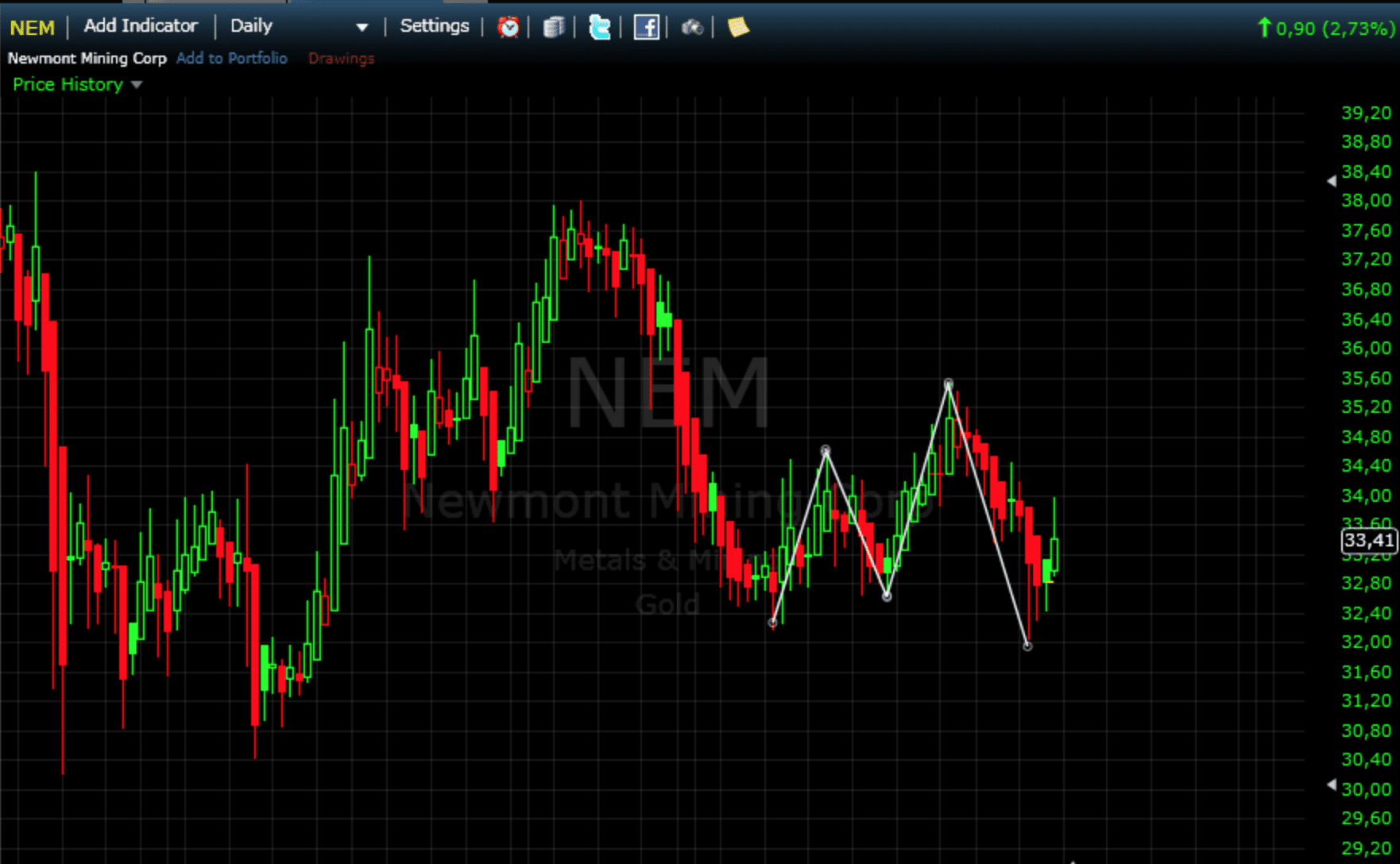1400x864 pixels.
Task: Open the yellow sticky note icon
Action: 738,27
